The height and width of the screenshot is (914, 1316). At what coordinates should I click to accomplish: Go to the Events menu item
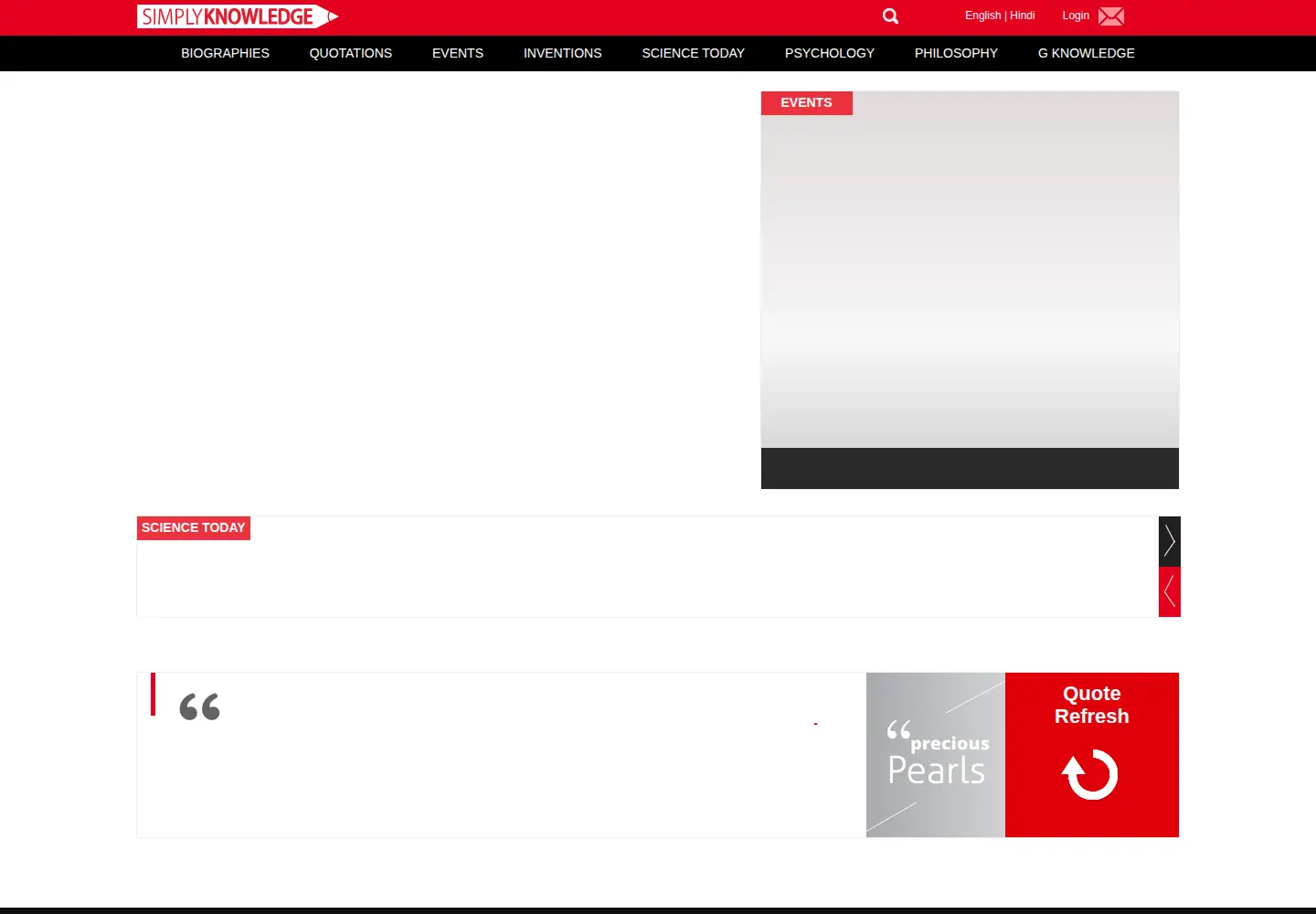coord(458,53)
